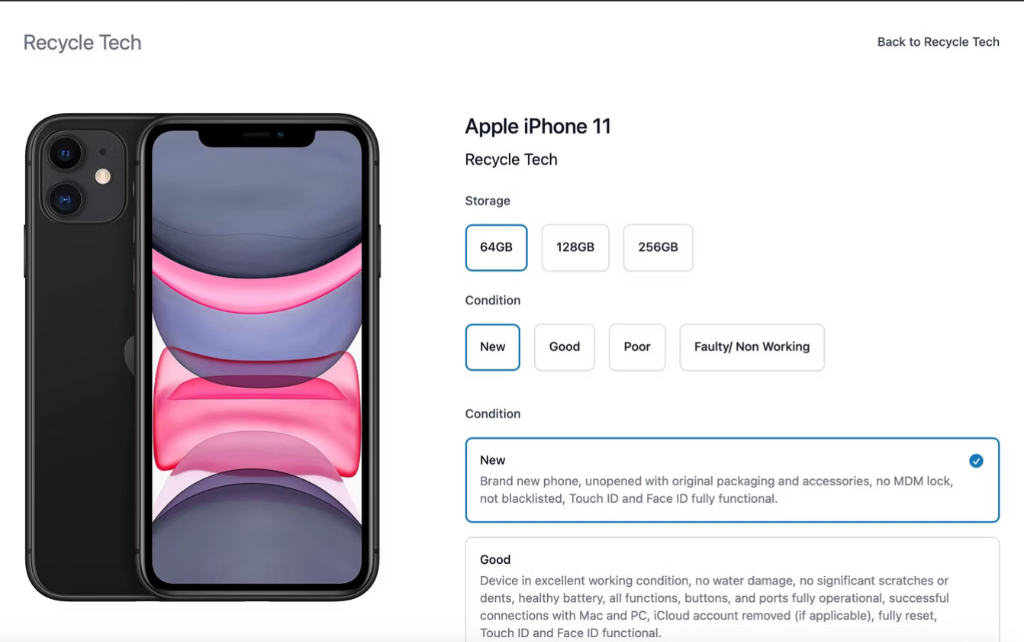The height and width of the screenshot is (642, 1024).
Task: Select 64GB storage option
Action: [x=496, y=248]
